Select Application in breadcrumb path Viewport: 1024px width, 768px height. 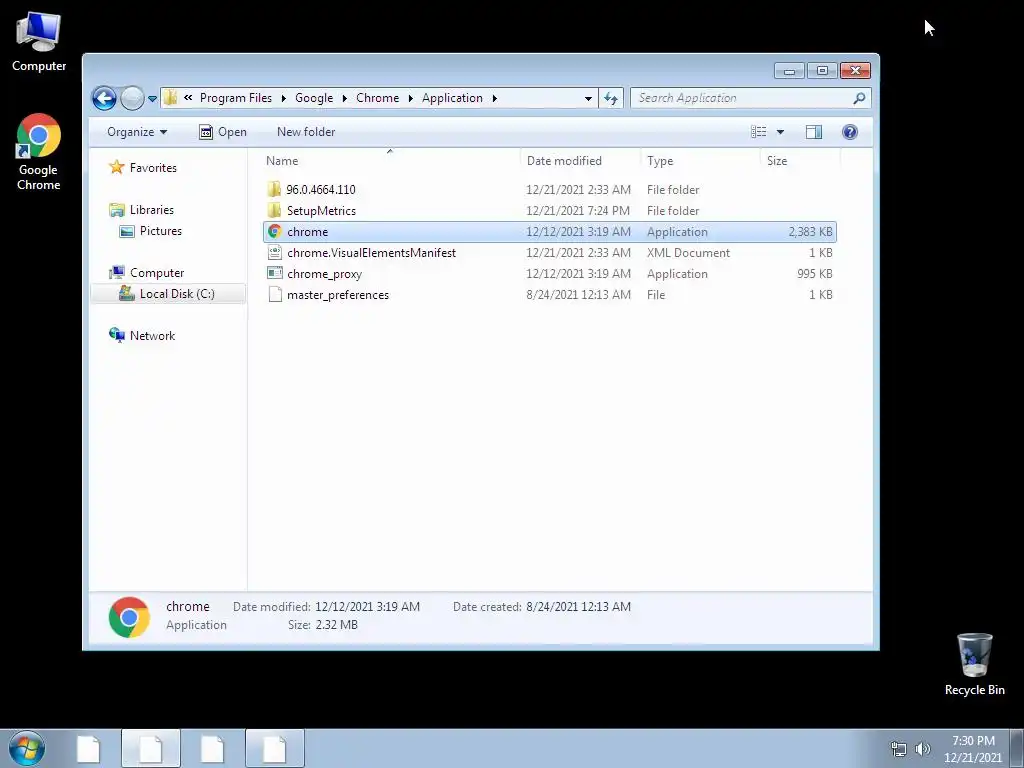click(x=452, y=98)
